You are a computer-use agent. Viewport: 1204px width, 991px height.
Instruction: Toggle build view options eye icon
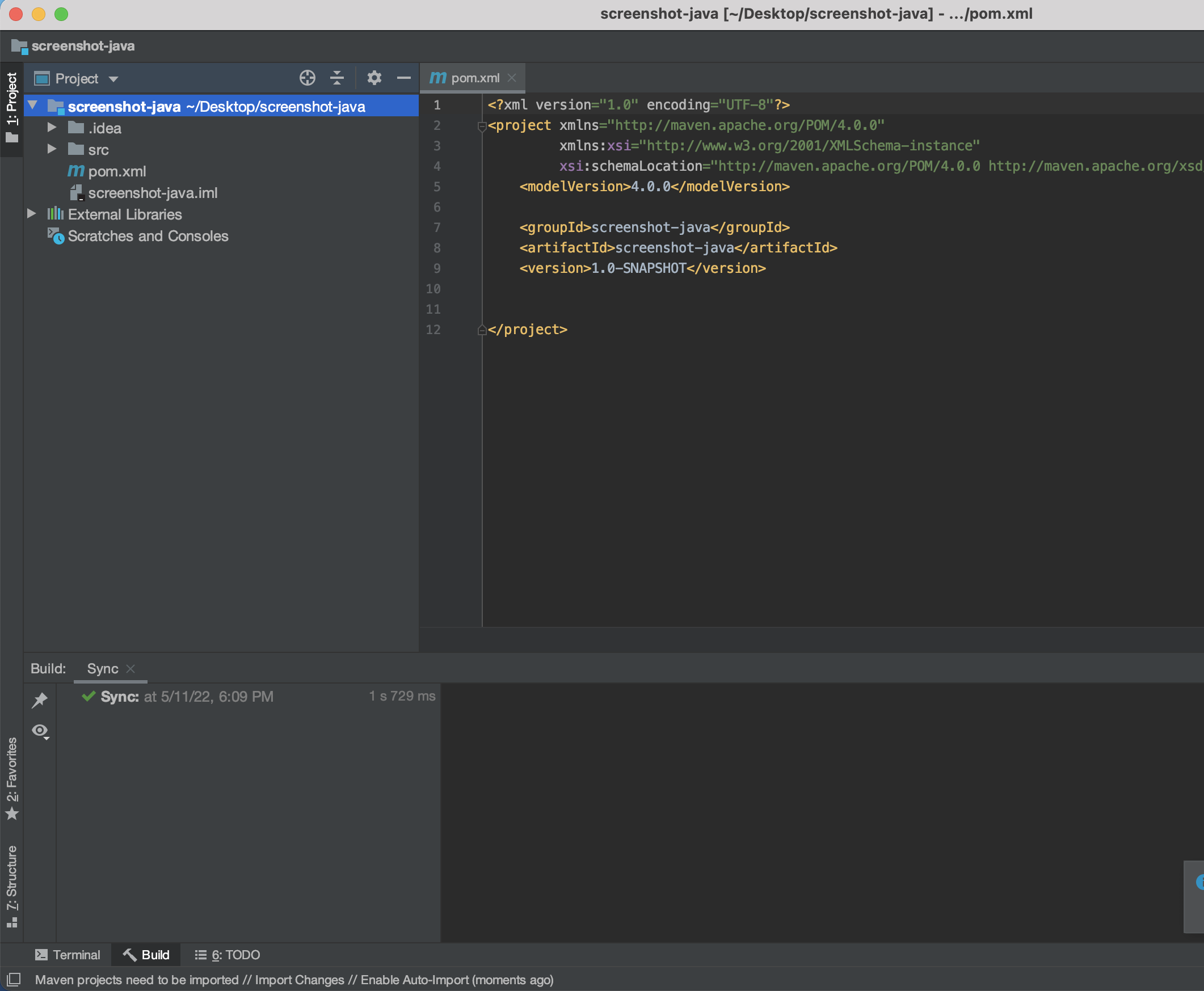click(40, 731)
